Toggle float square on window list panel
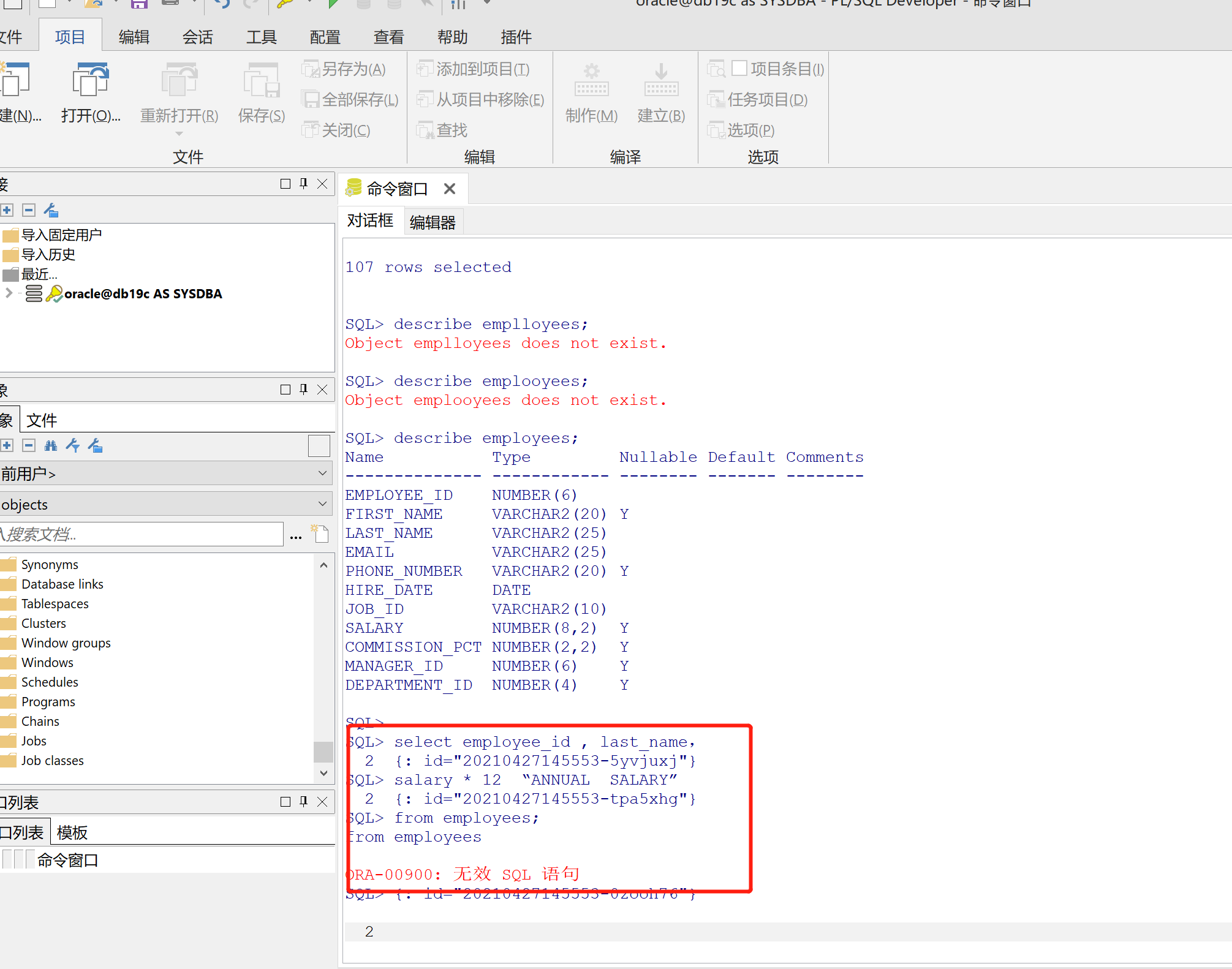 [x=285, y=802]
